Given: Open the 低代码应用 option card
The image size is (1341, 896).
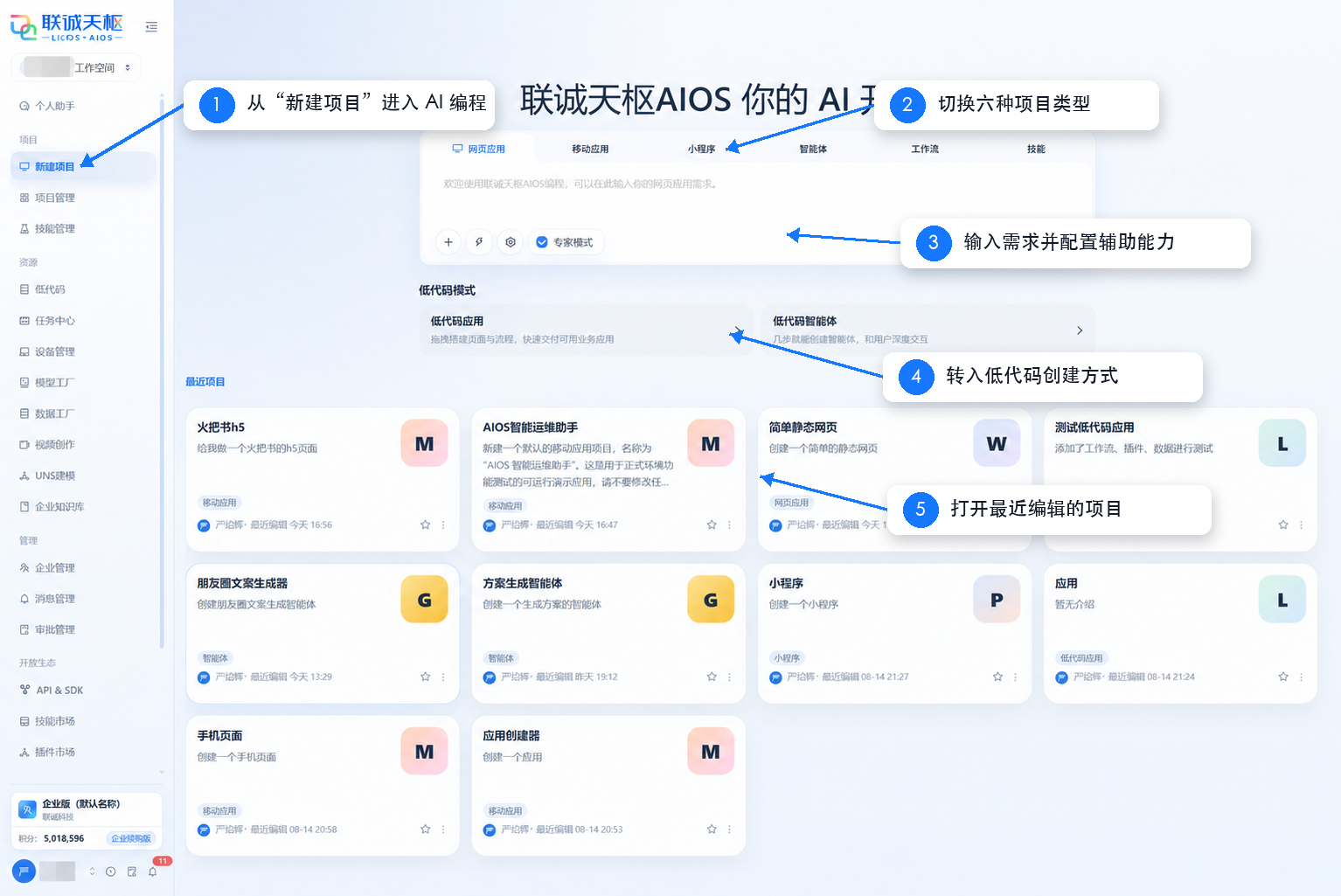Looking at the screenshot, I should tap(586, 330).
